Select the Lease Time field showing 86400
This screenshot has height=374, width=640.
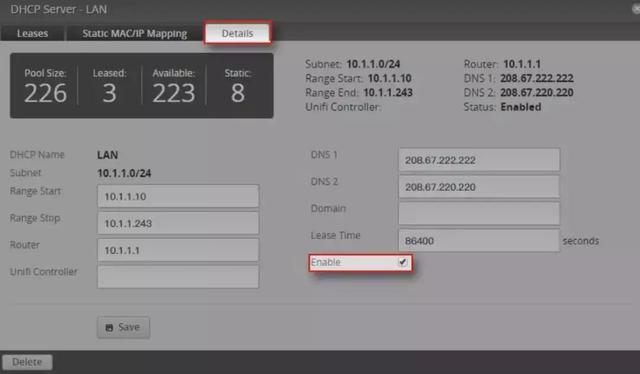coord(479,240)
